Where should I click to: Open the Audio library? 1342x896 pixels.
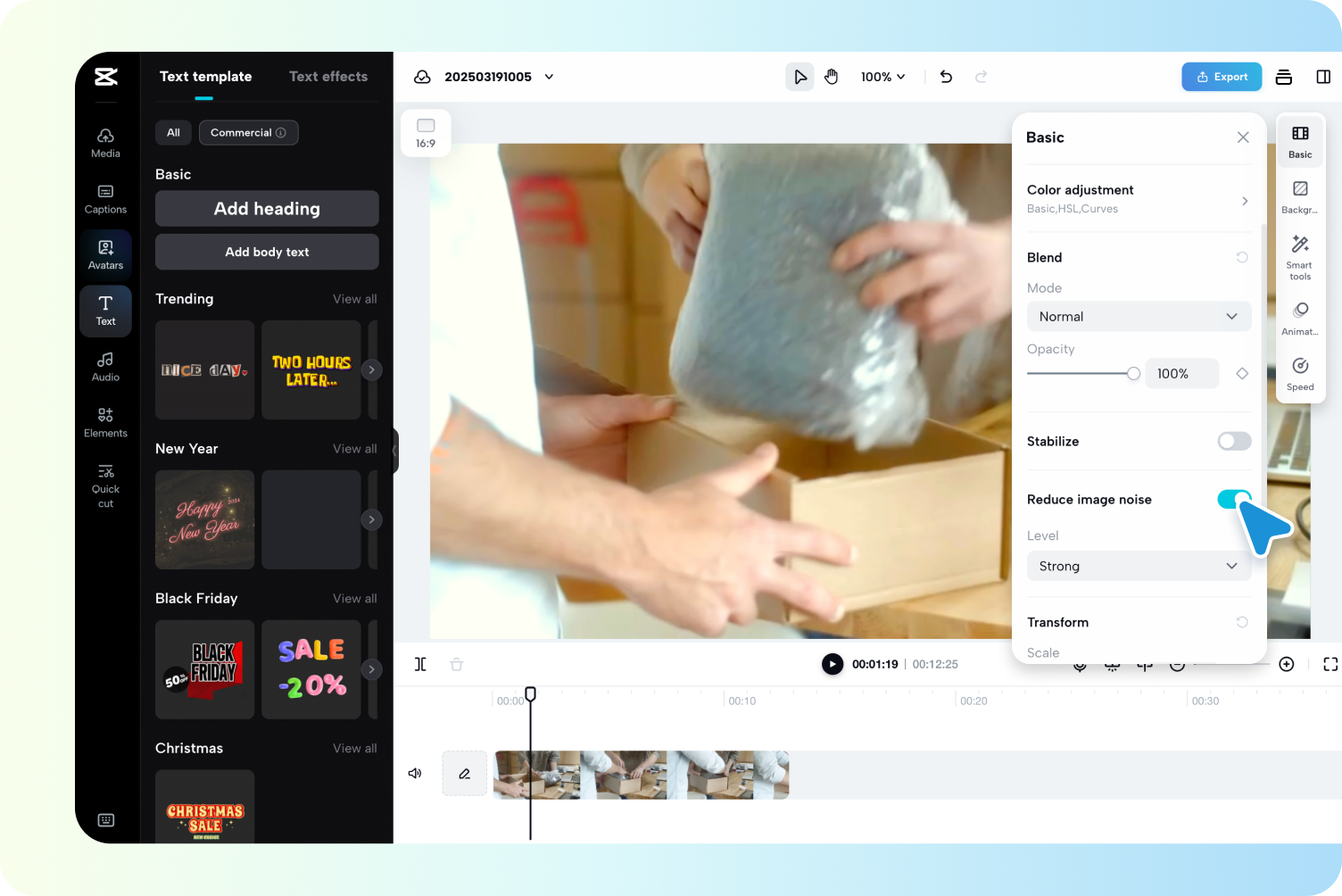pyautogui.click(x=105, y=367)
